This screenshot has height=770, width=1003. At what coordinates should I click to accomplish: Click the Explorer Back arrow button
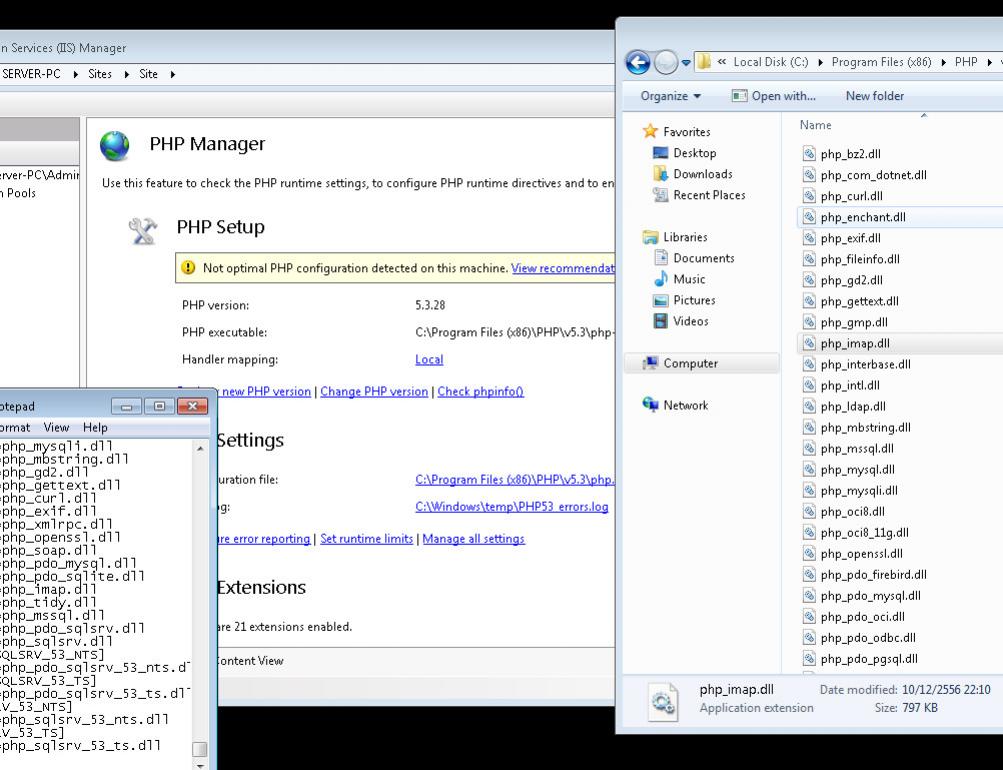pos(638,62)
